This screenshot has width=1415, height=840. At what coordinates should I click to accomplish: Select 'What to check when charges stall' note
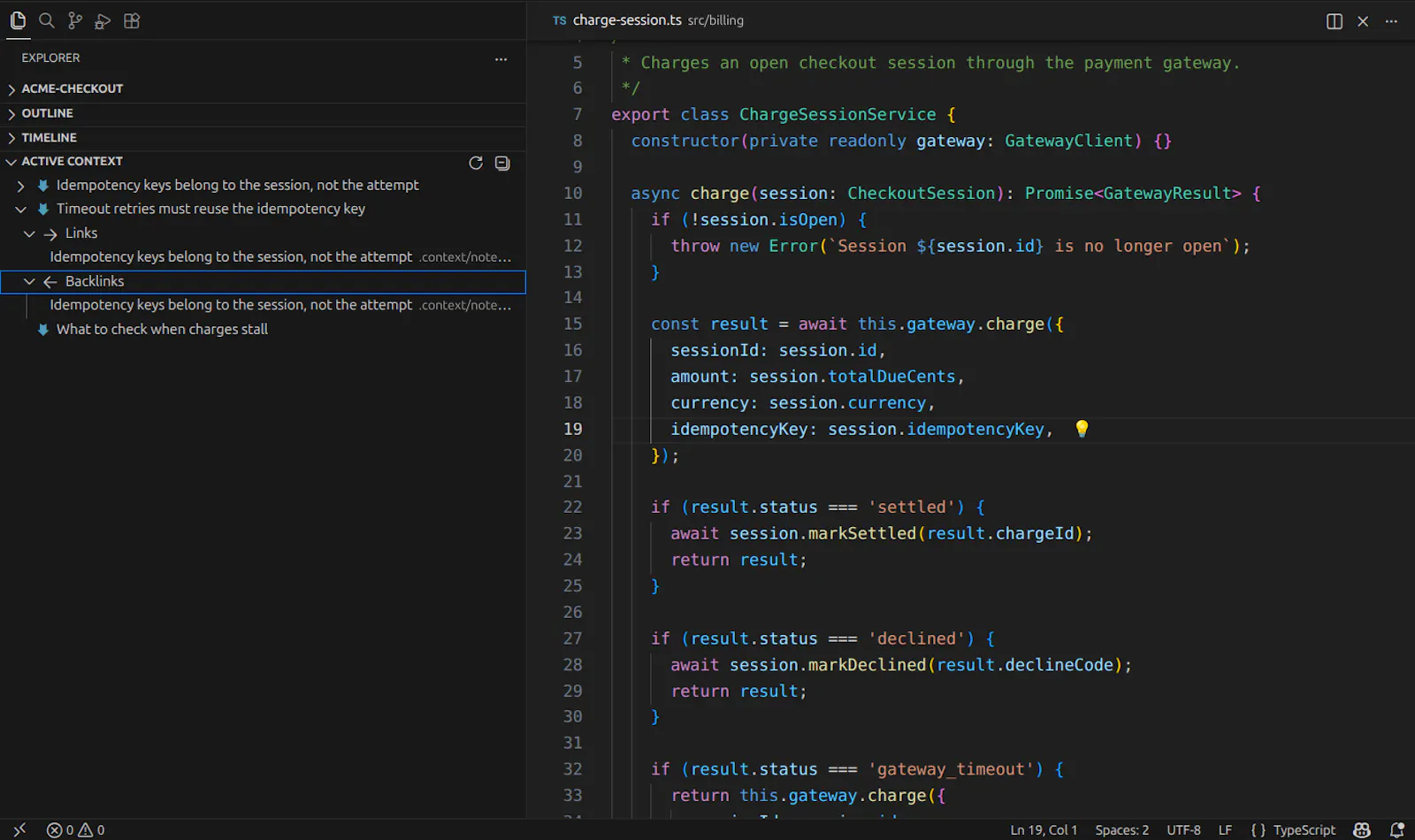162,329
